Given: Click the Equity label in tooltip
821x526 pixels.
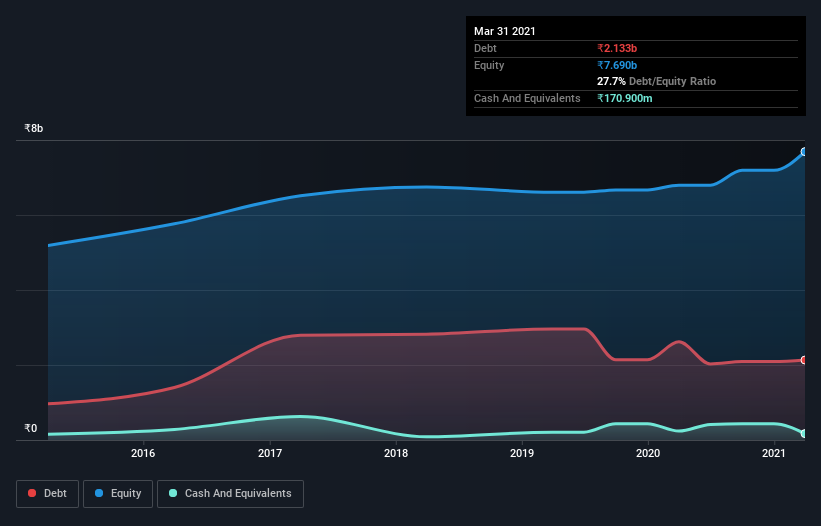Looking at the screenshot, I should click(x=489, y=65).
